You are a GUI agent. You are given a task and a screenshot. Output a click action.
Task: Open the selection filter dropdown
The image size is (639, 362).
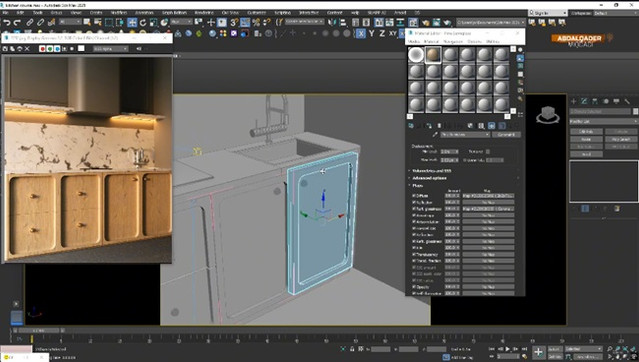[x=70, y=22]
